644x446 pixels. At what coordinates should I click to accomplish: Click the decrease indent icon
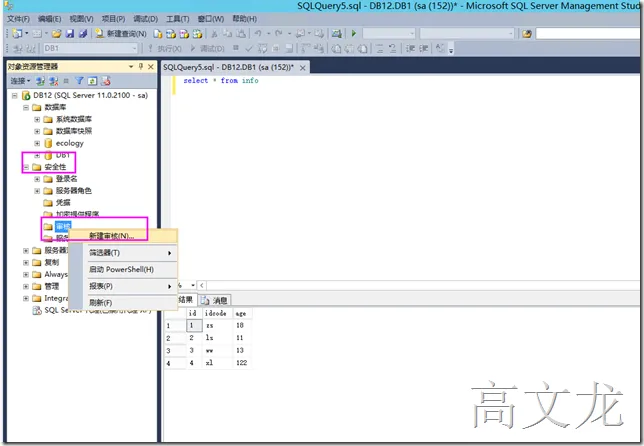(x=410, y=48)
